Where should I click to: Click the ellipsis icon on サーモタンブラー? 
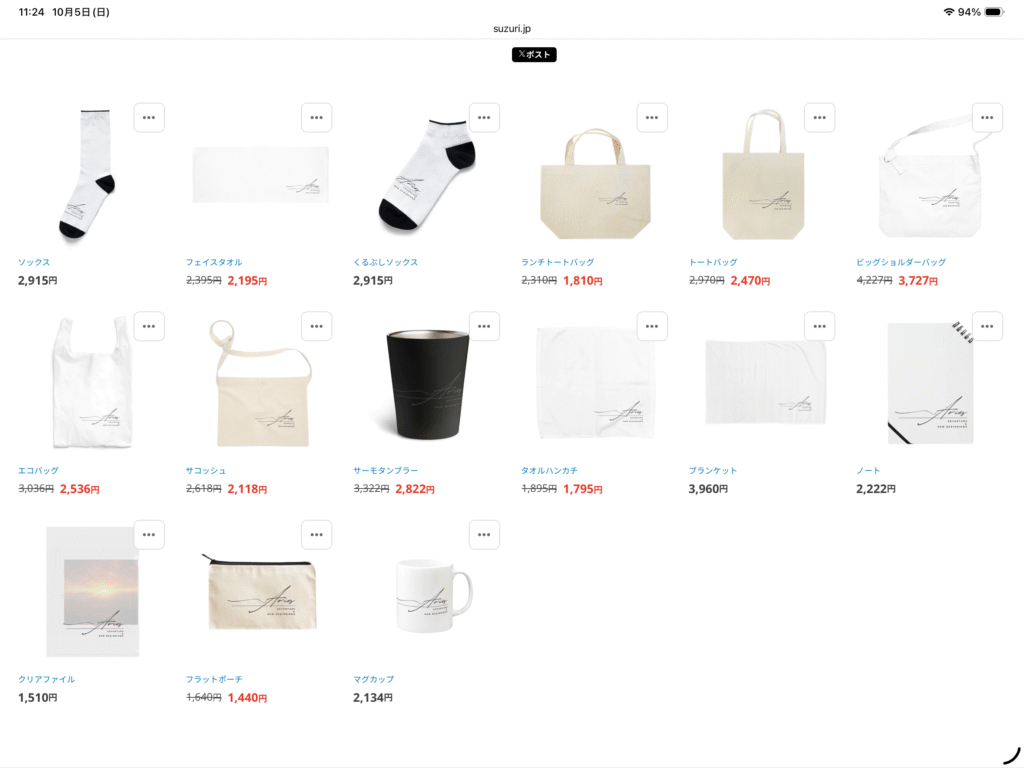pos(484,326)
